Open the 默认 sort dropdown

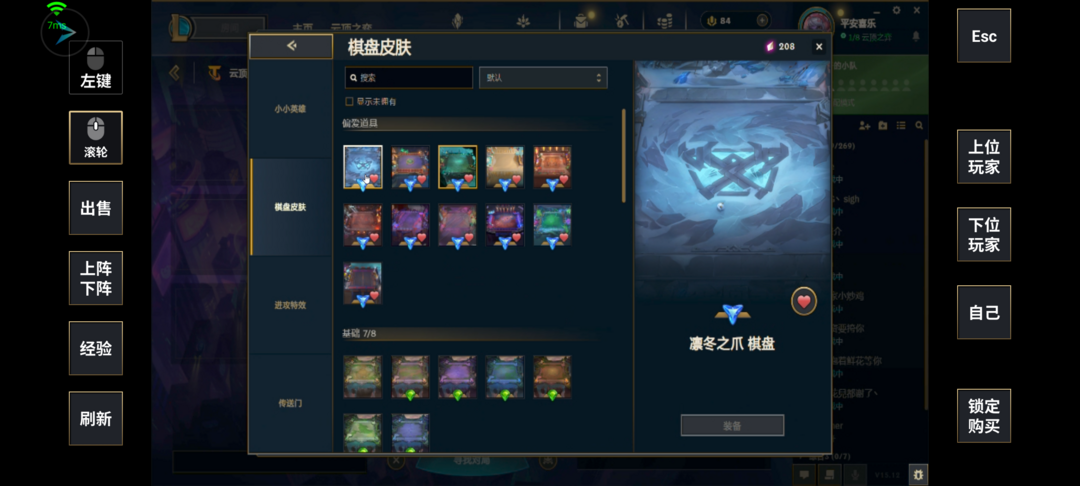543,78
